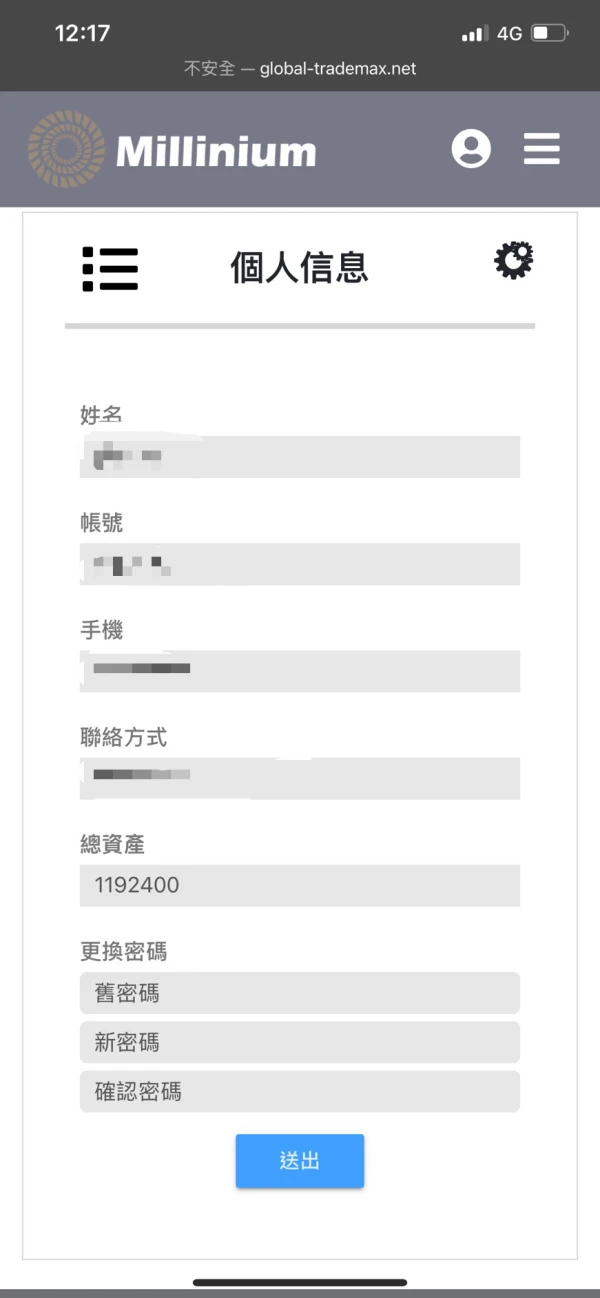Focus the 新密碼 input field
Image resolution: width=600 pixels, height=1298 pixels.
[x=299, y=1042]
